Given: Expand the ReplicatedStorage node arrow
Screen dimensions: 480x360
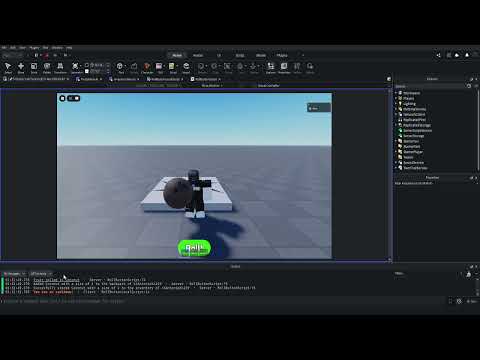Looking at the screenshot, I should point(396,125).
